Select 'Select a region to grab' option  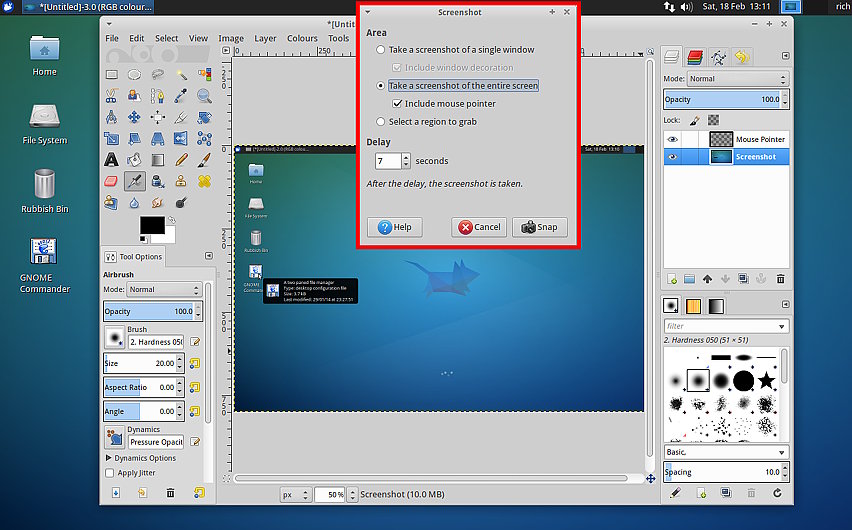(380, 122)
